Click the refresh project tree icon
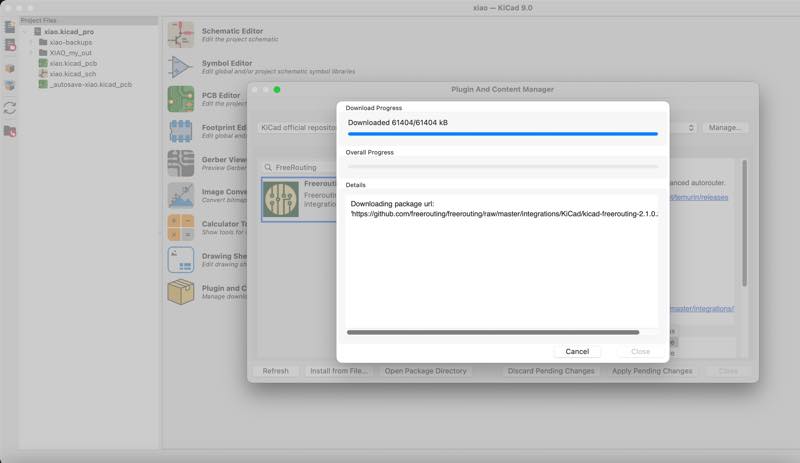 [10, 108]
